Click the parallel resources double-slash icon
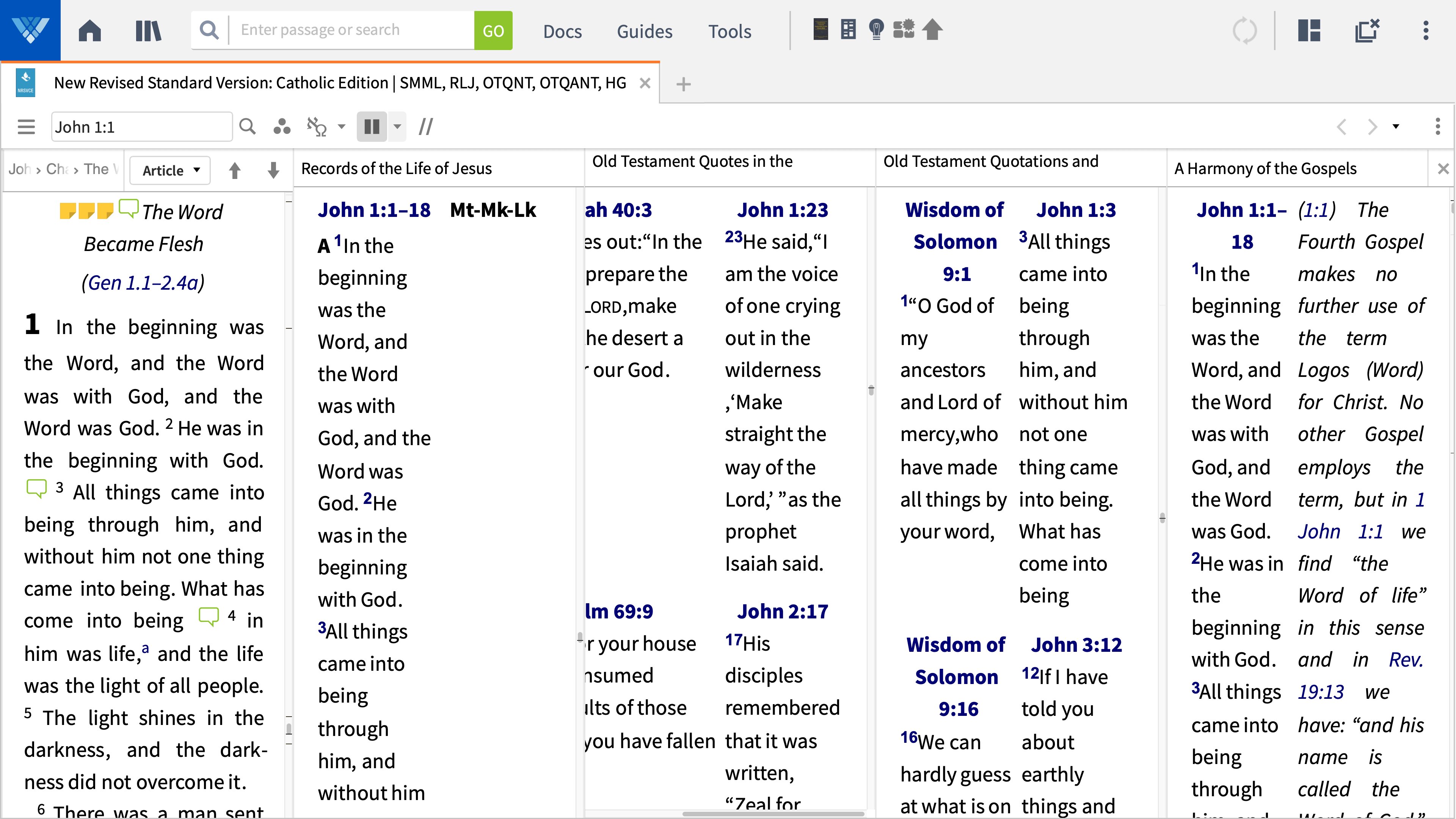 (x=425, y=127)
